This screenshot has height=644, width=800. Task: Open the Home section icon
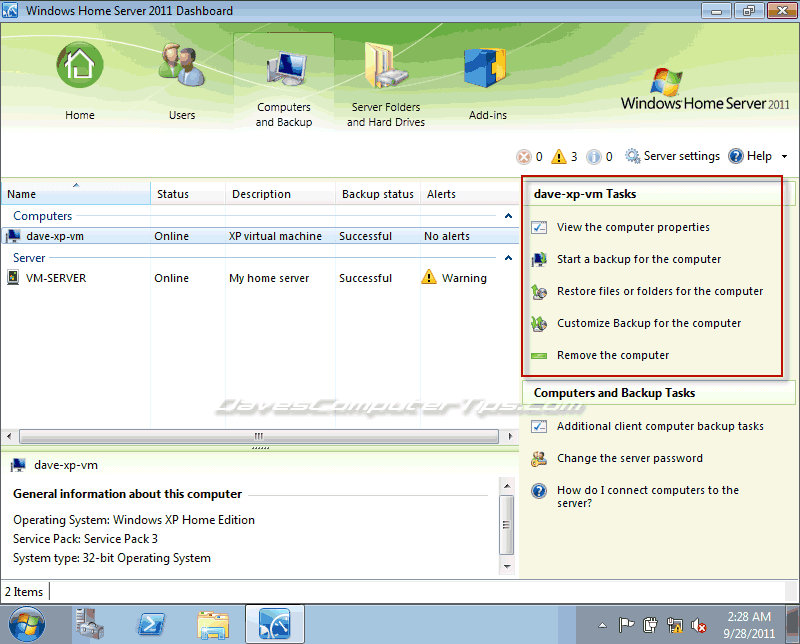point(80,65)
